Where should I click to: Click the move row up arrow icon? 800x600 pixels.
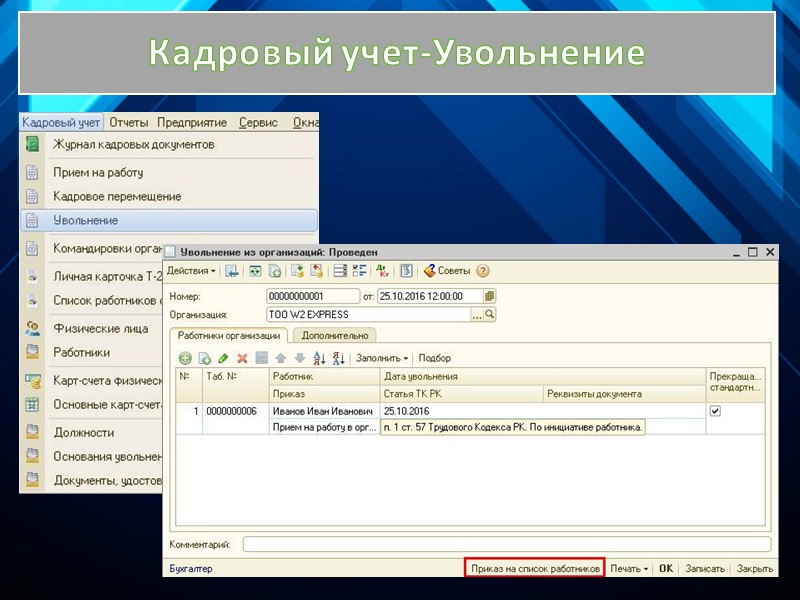point(281,358)
